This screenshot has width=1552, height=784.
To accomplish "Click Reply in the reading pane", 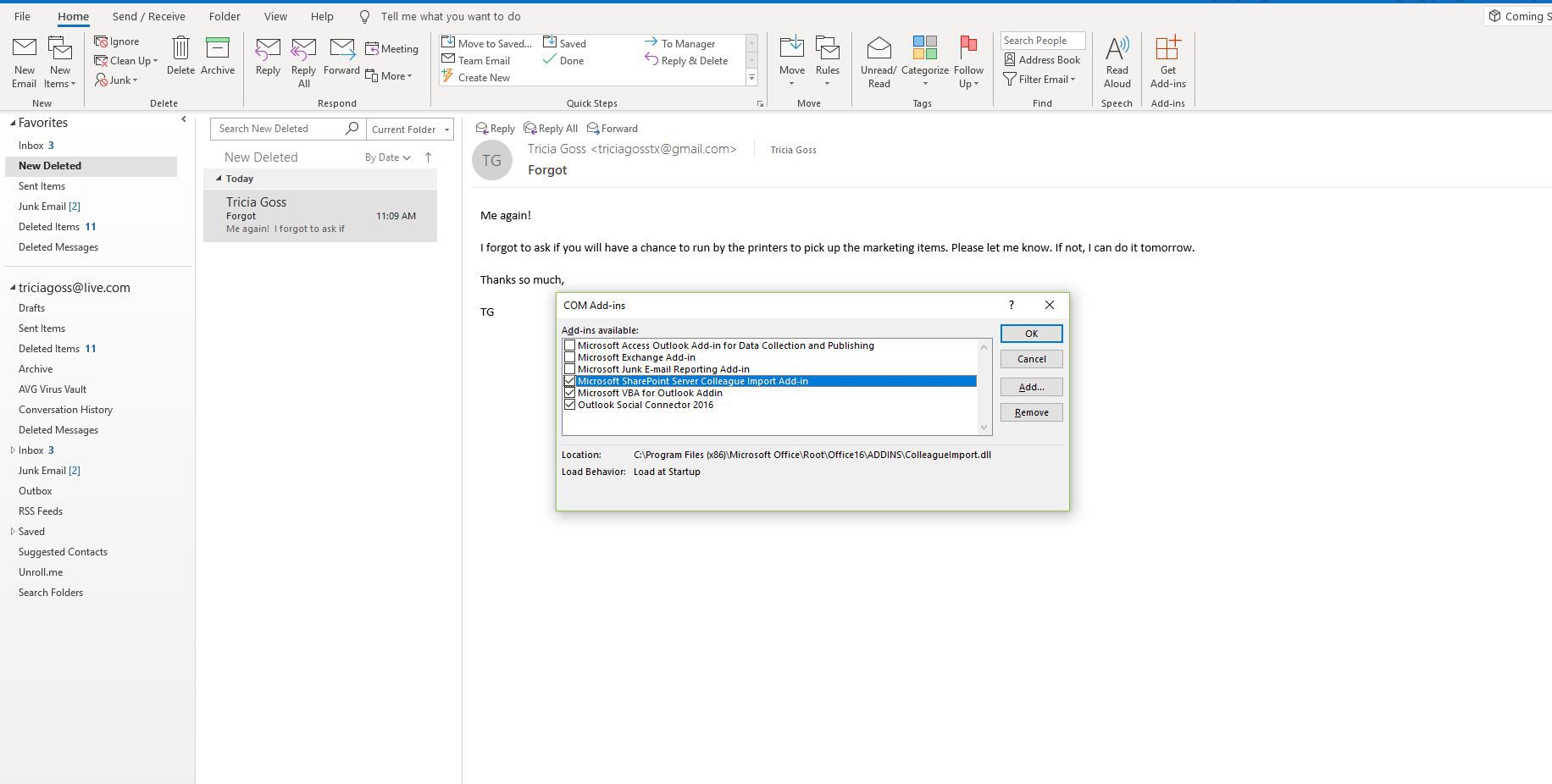I will pyautogui.click(x=496, y=129).
